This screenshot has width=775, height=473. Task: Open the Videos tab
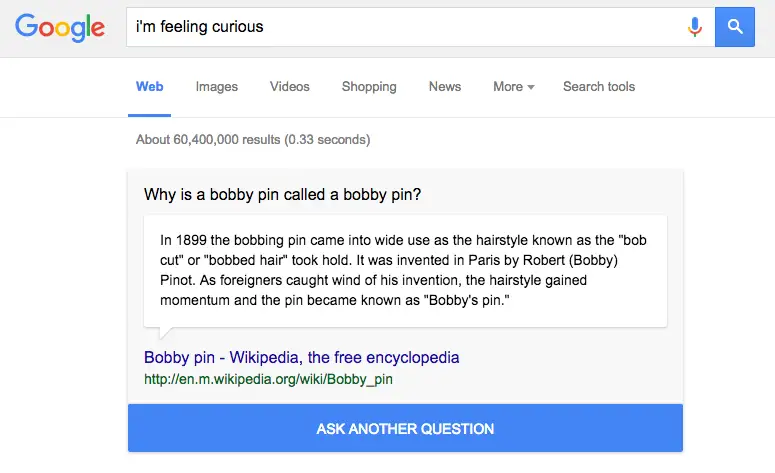[290, 87]
